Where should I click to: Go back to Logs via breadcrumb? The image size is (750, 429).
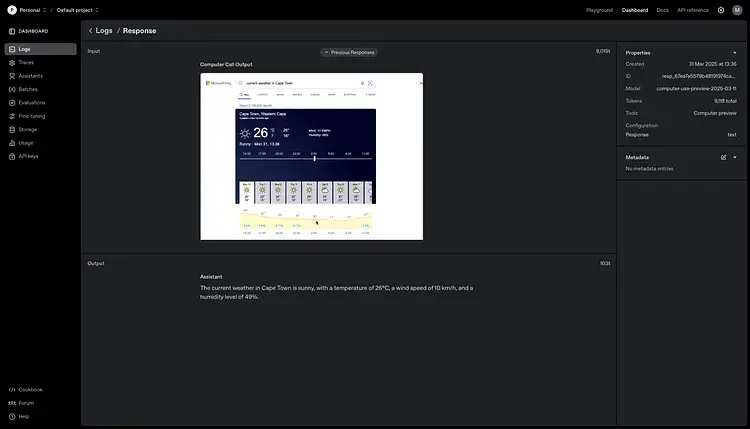pyautogui.click(x=101, y=31)
